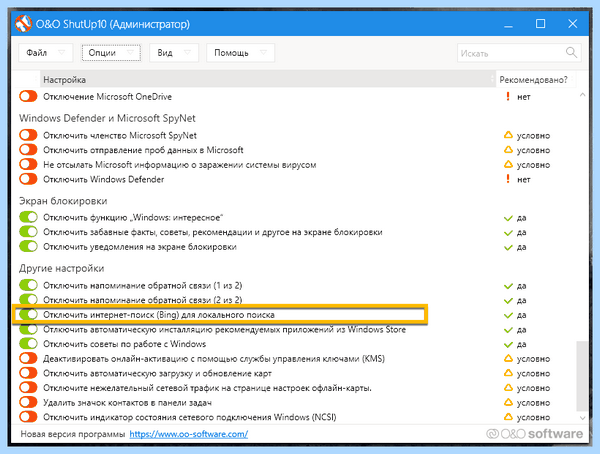Open the oo-software.com link
Image resolution: width=600 pixels, height=454 pixels.
pos(189,434)
